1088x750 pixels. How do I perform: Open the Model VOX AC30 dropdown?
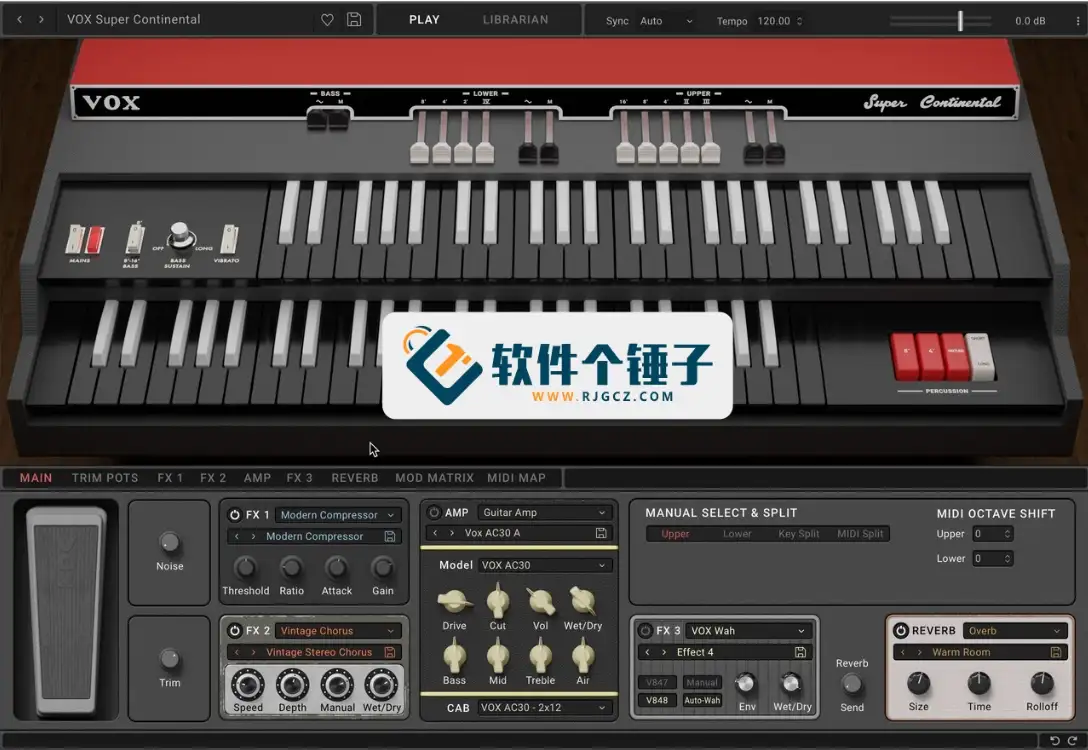click(x=544, y=565)
